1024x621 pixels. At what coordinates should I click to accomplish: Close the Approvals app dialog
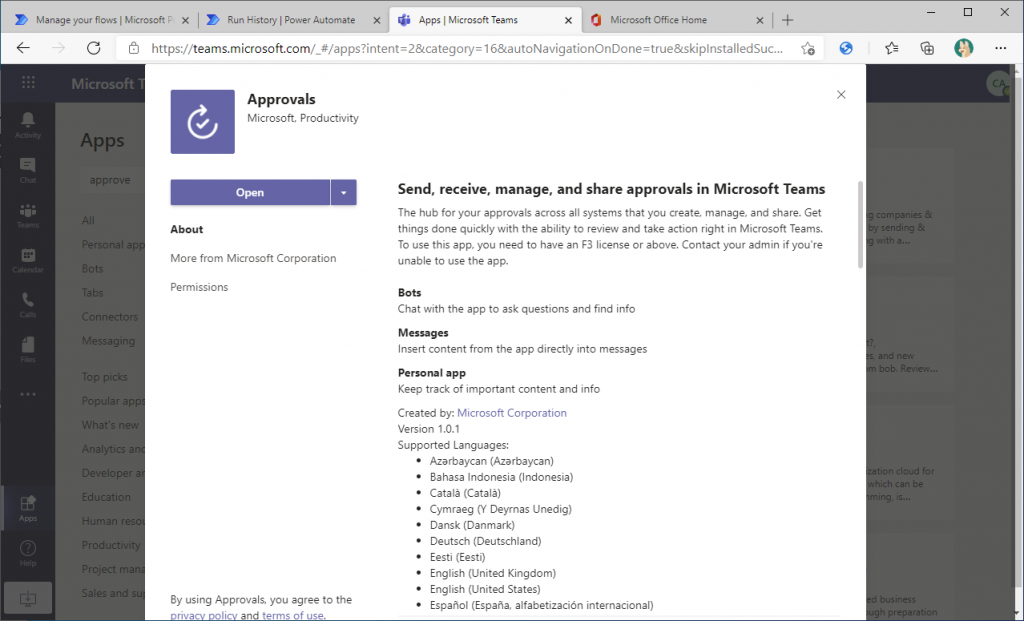pyautogui.click(x=841, y=95)
